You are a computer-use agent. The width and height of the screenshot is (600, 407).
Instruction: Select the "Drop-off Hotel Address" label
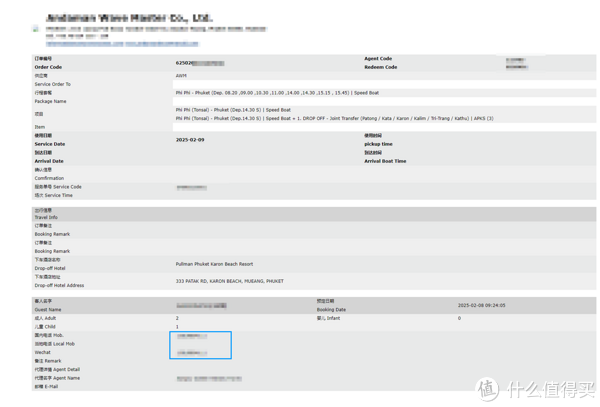[59, 285]
